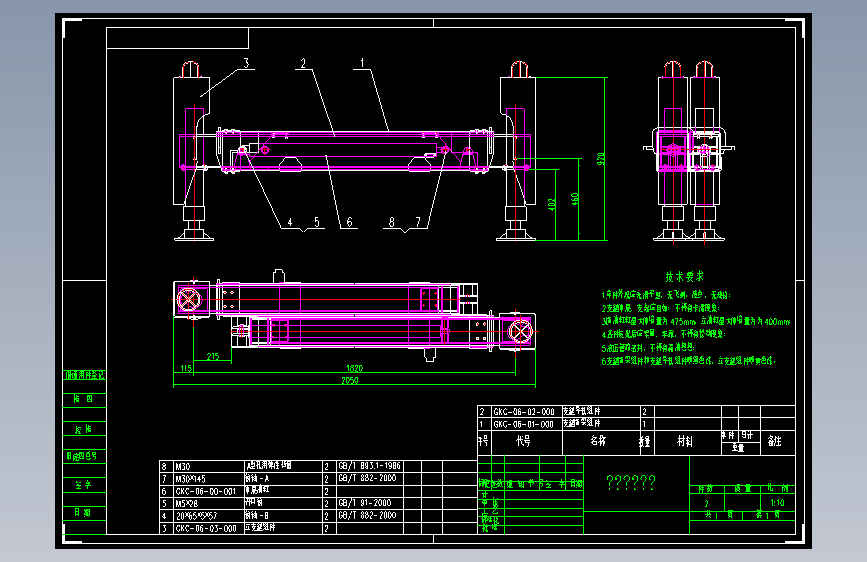
Task: Select the 920 height dimension
Action: tap(601, 159)
